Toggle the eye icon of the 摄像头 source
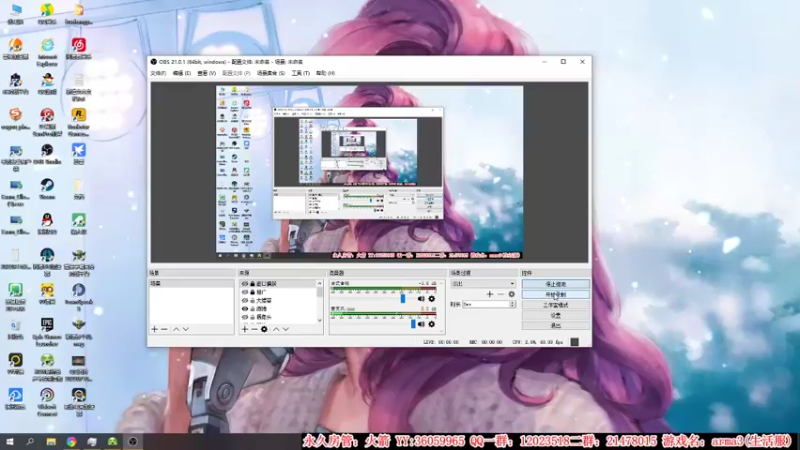The image size is (800, 450). [245, 317]
